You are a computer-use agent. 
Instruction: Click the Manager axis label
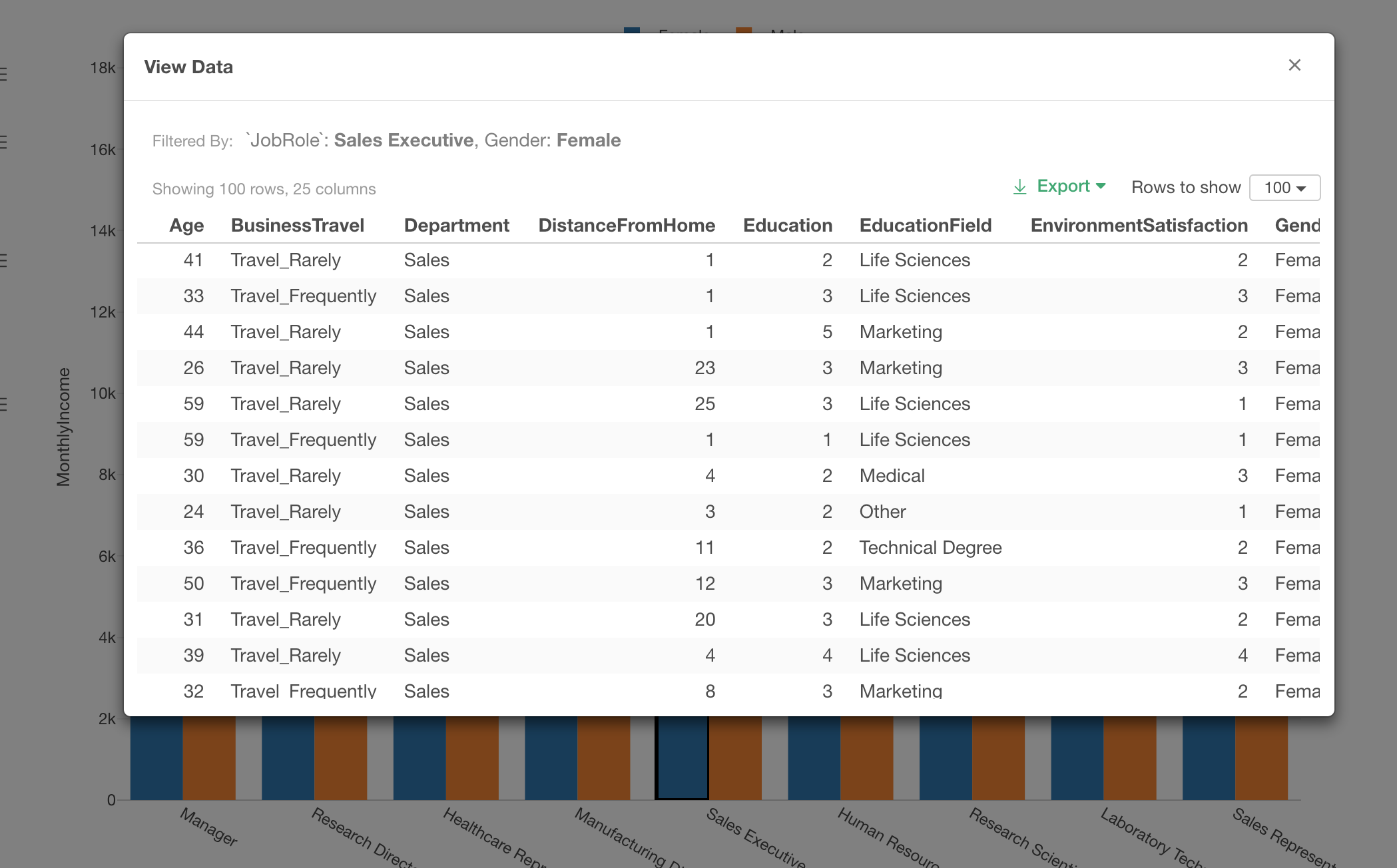click(208, 827)
